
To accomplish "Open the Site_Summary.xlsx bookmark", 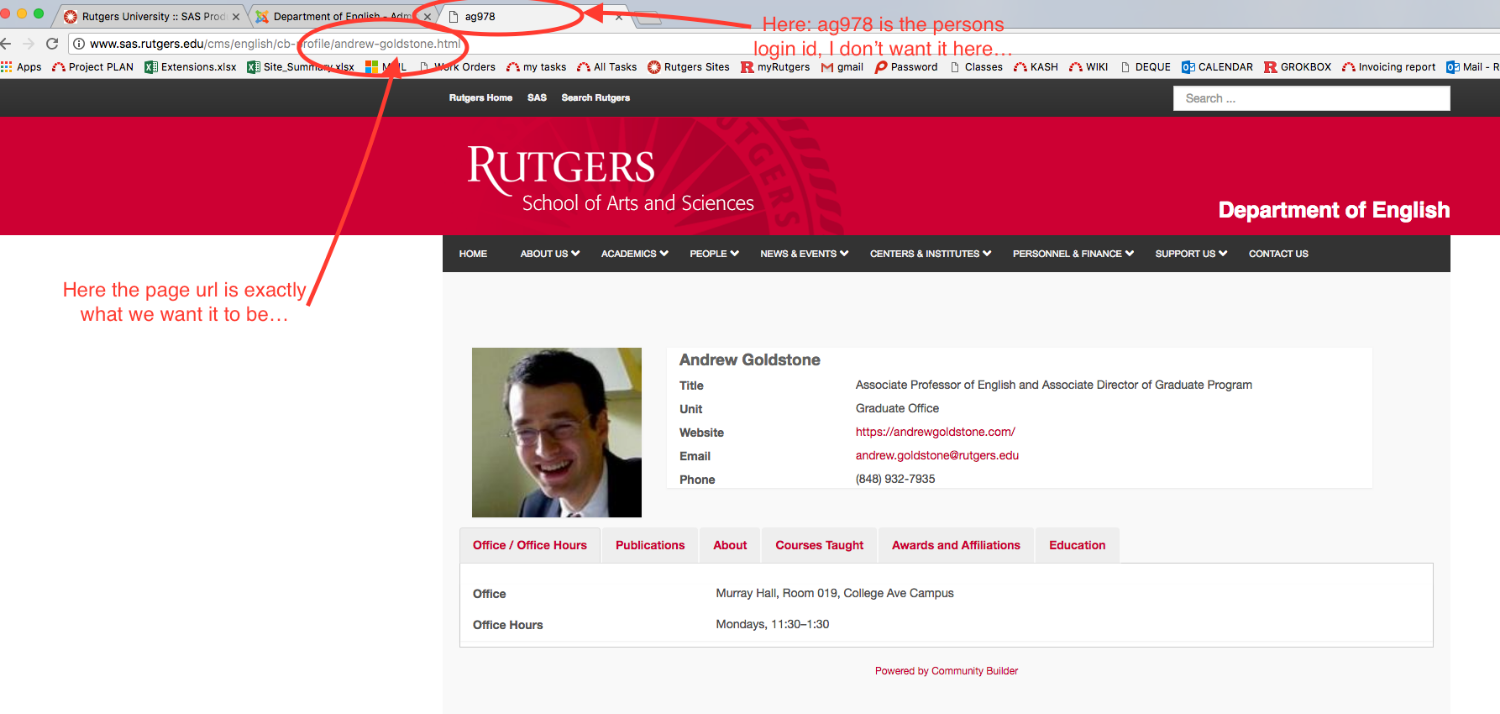I will point(301,67).
